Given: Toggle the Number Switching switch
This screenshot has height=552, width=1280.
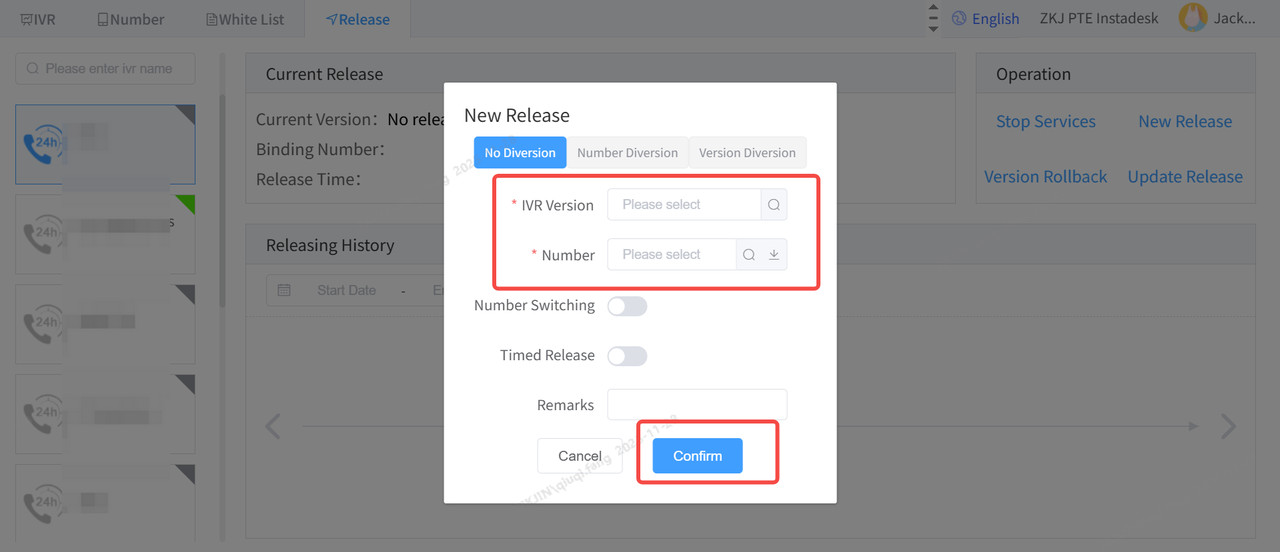Looking at the screenshot, I should click(x=627, y=306).
